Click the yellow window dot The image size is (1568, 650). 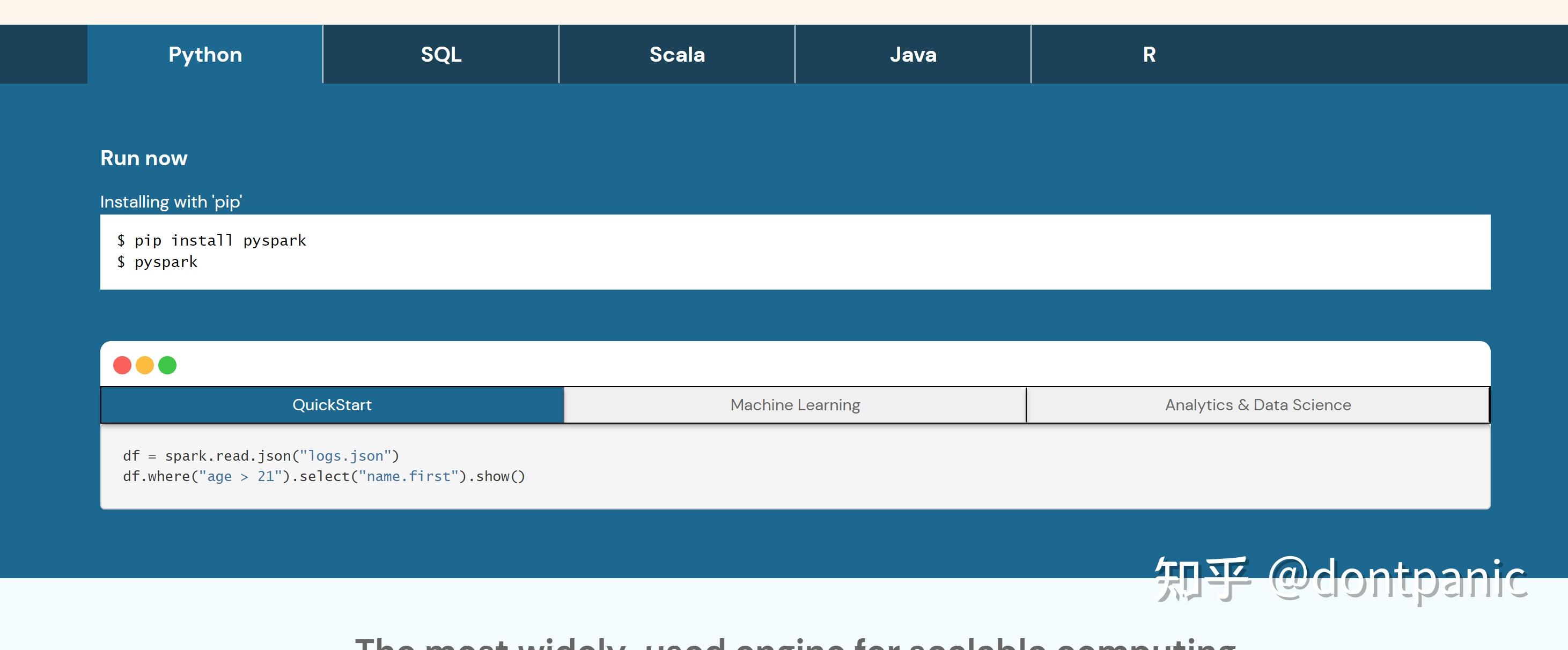[145, 365]
